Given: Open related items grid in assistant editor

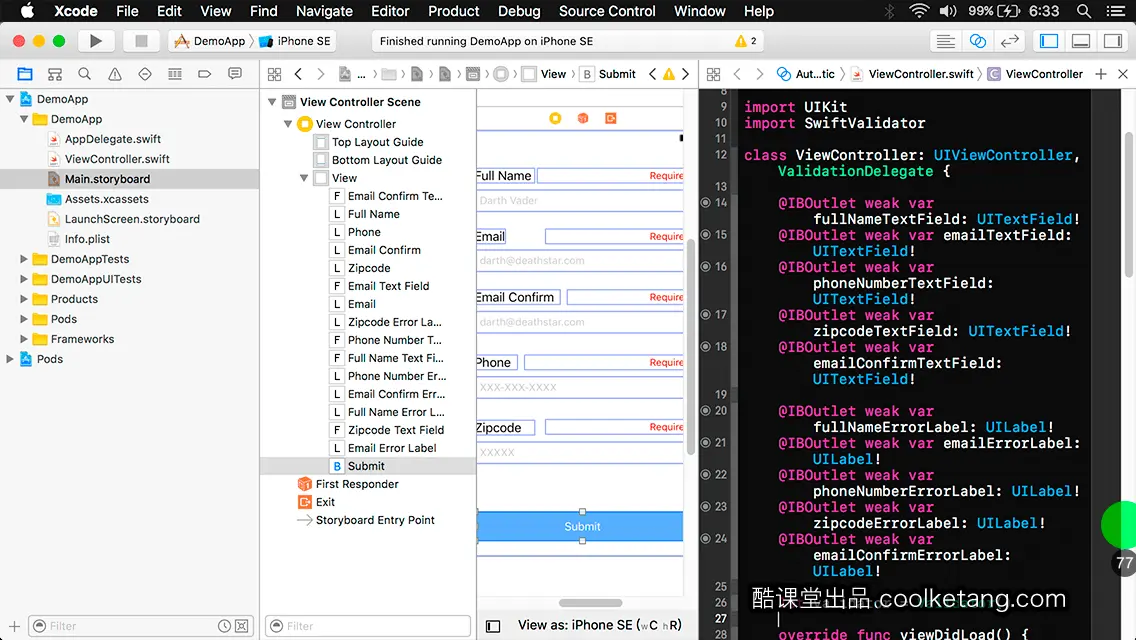Looking at the screenshot, I should [x=714, y=74].
